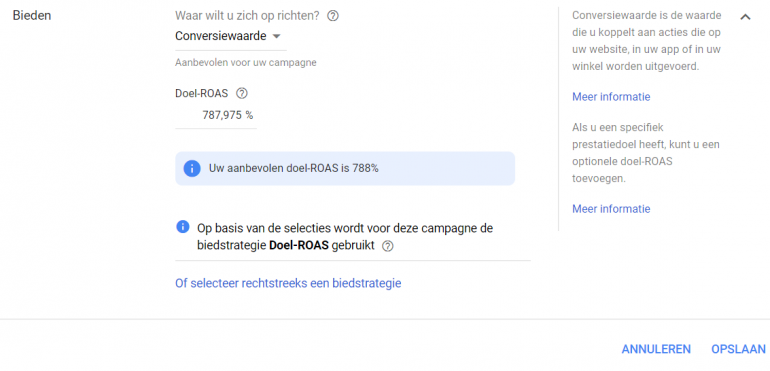Click the small arrow next to Conversiewaarde

[x=276, y=36]
